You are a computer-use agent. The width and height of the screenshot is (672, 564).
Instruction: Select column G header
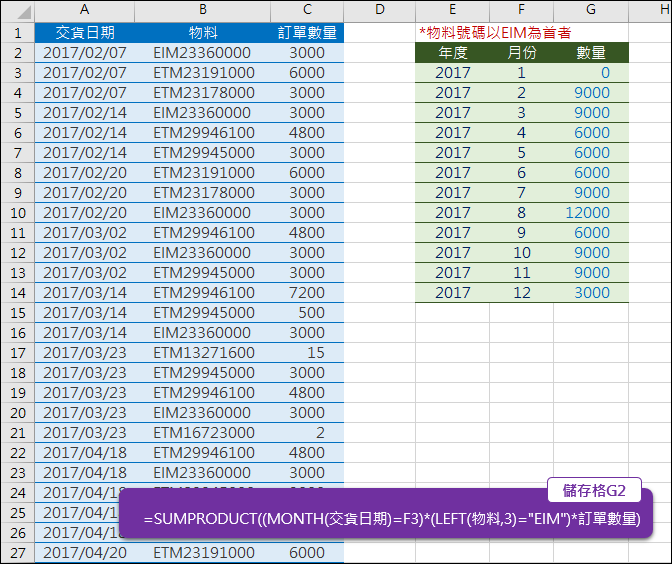[591, 10]
